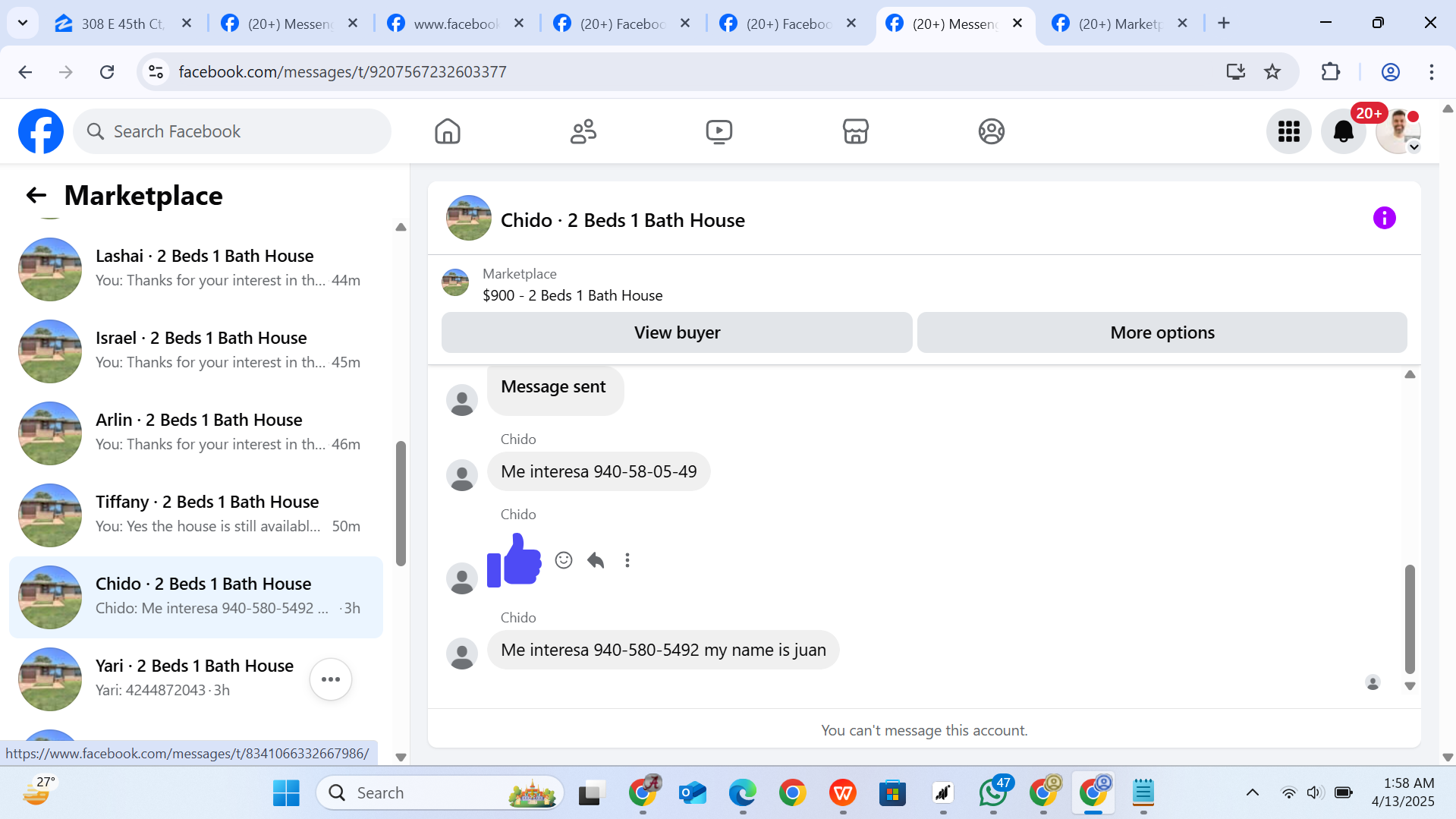Switch to the www.facebook tab
This screenshot has height=819, width=1456.
coord(457,24)
